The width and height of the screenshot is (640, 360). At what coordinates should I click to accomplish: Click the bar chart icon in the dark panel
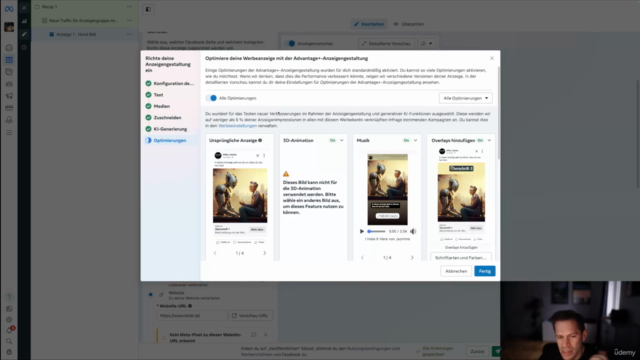coord(24,21)
